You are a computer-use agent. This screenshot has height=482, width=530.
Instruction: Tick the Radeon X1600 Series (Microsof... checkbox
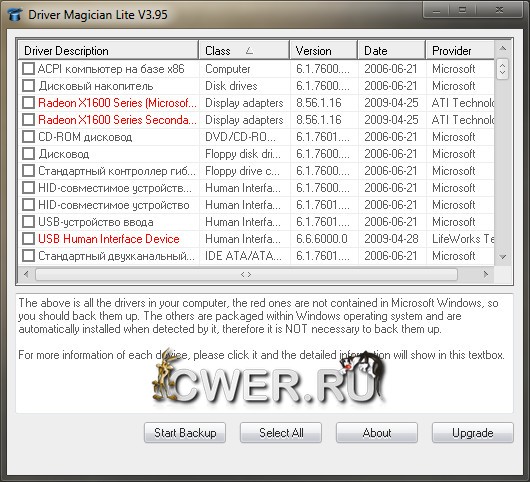(28, 102)
